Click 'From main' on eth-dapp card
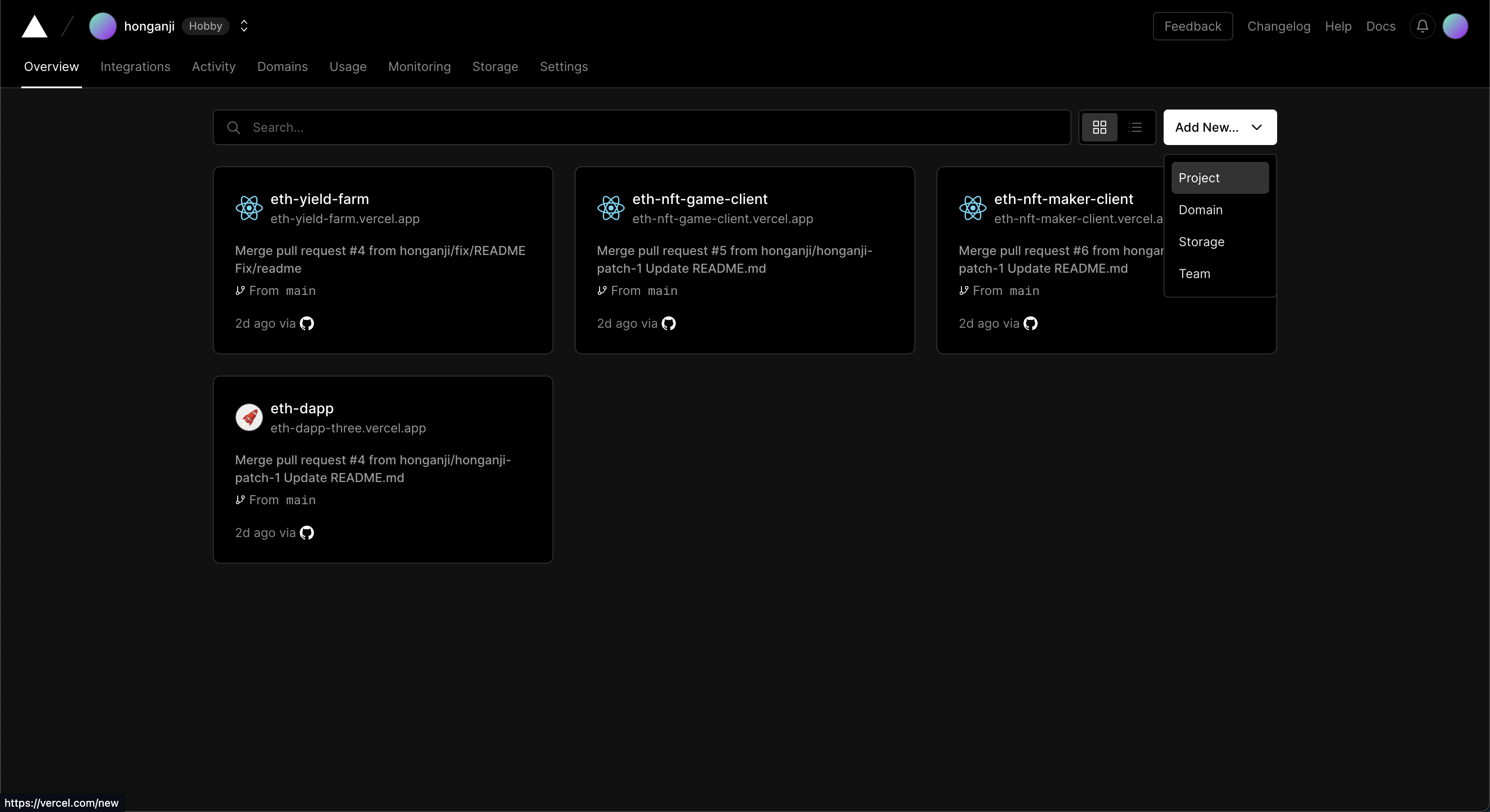 (282, 500)
